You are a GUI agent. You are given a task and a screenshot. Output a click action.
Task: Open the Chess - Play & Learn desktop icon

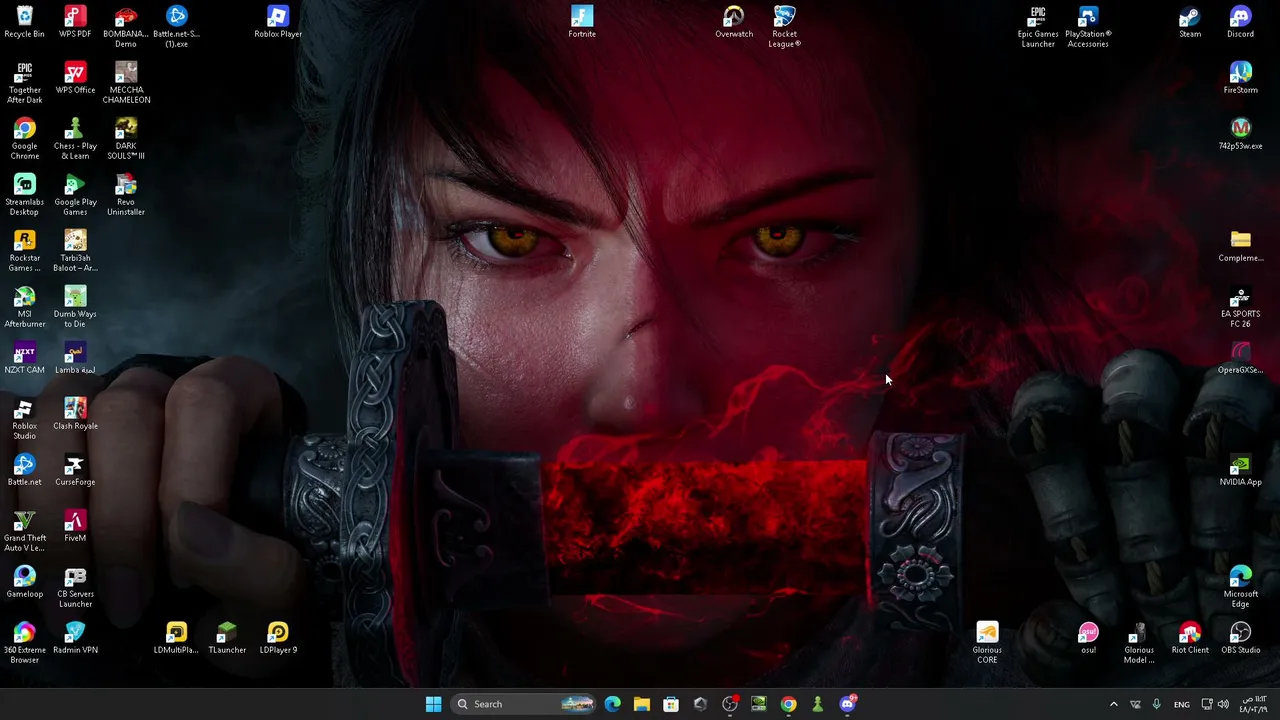(x=75, y=139)
